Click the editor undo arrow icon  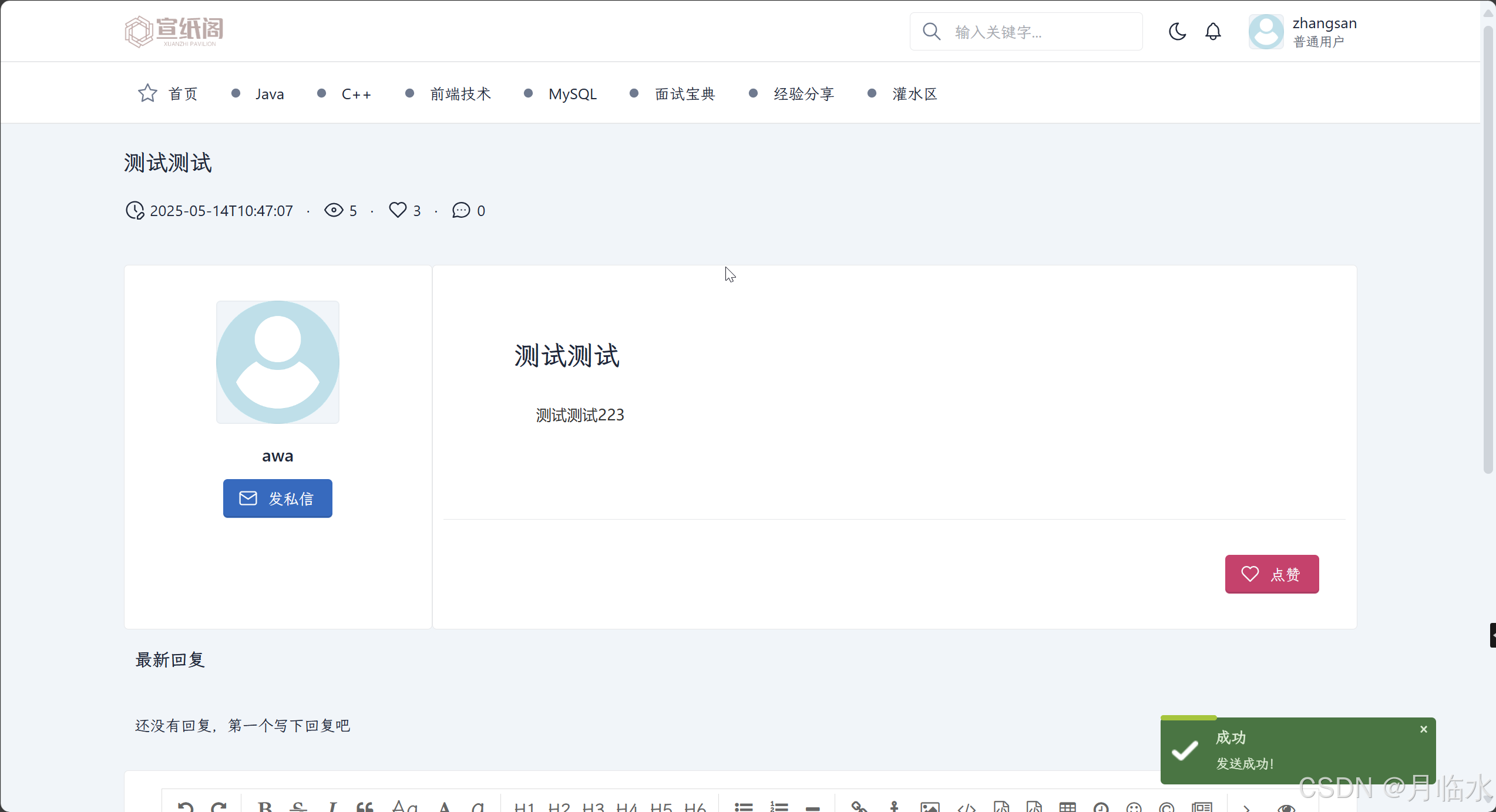tap(186, 807)
